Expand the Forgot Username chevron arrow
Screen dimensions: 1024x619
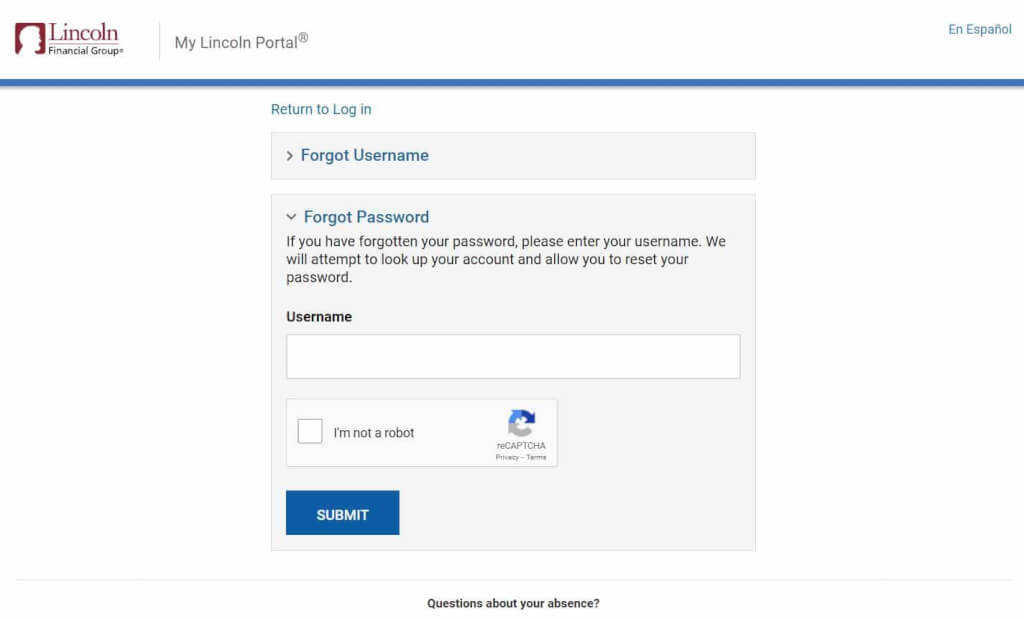pos(290,156)
